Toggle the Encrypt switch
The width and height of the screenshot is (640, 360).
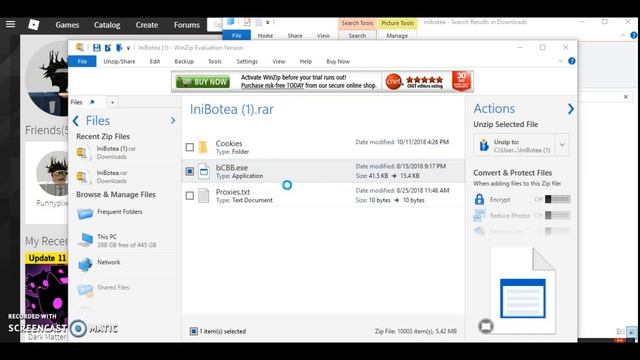click(557, 199)
